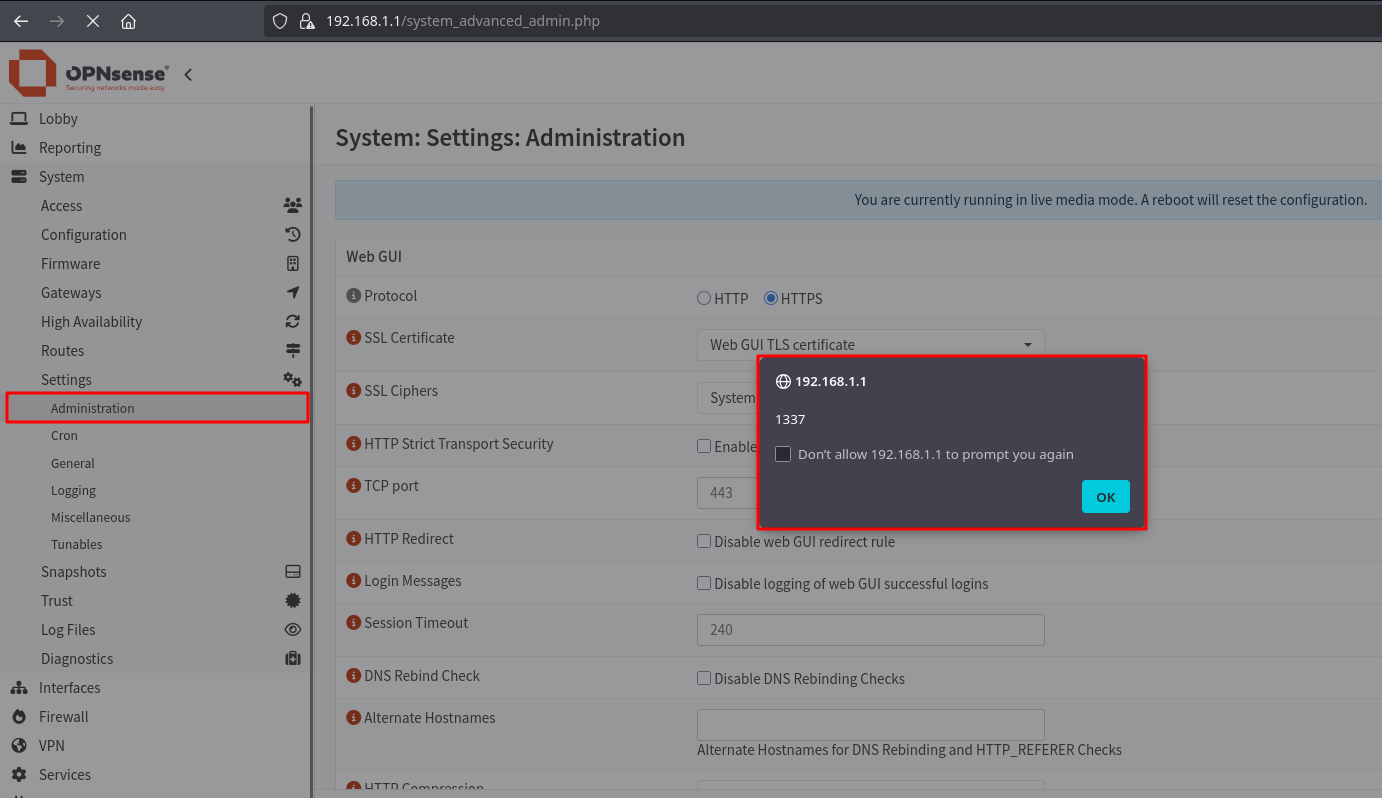Image resolution: width=1382 pixels, height=798 pixels.
Task: Click the sidebar vertical scrollbar
Action: pos(312,450)
